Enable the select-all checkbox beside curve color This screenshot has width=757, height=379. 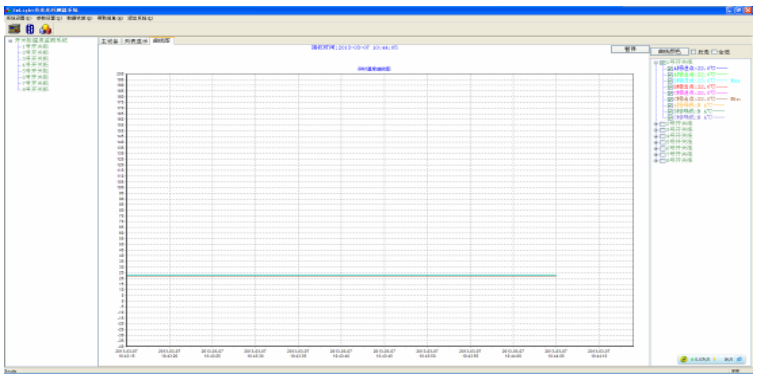(x=714, y=52)
